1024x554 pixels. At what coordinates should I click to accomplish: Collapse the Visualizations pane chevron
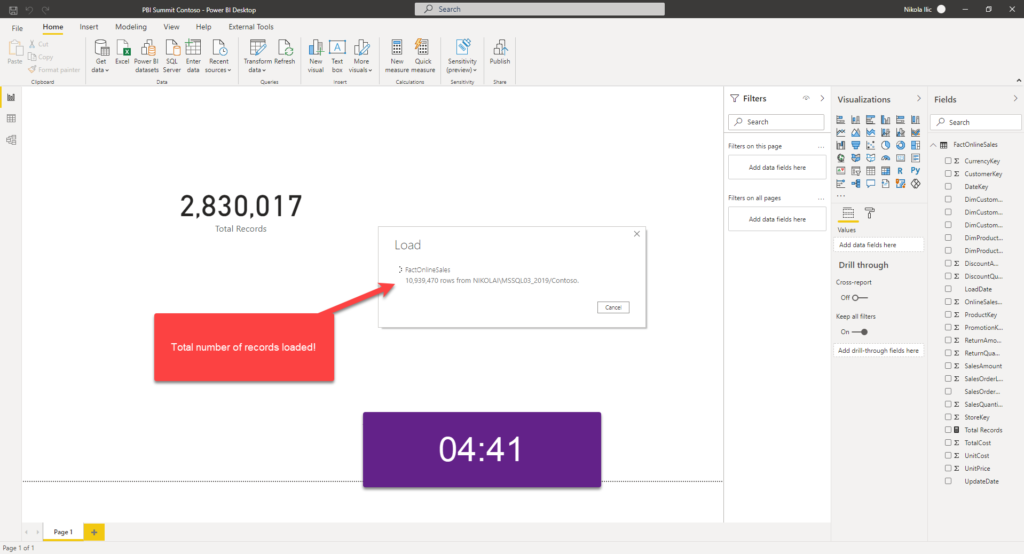coord(918,99)
